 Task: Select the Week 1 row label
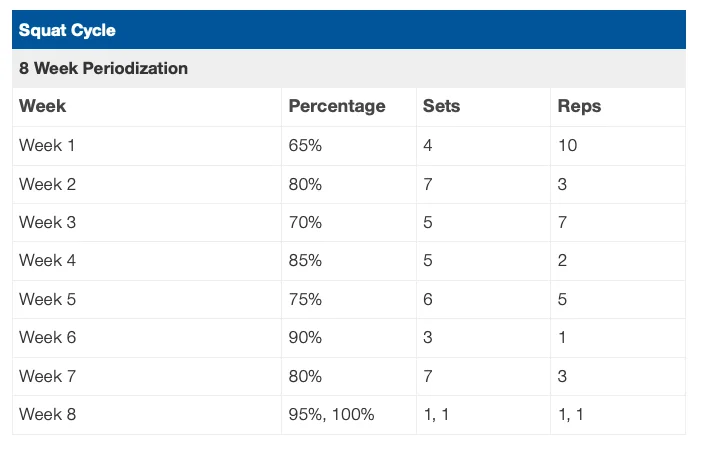click(47, 146)
